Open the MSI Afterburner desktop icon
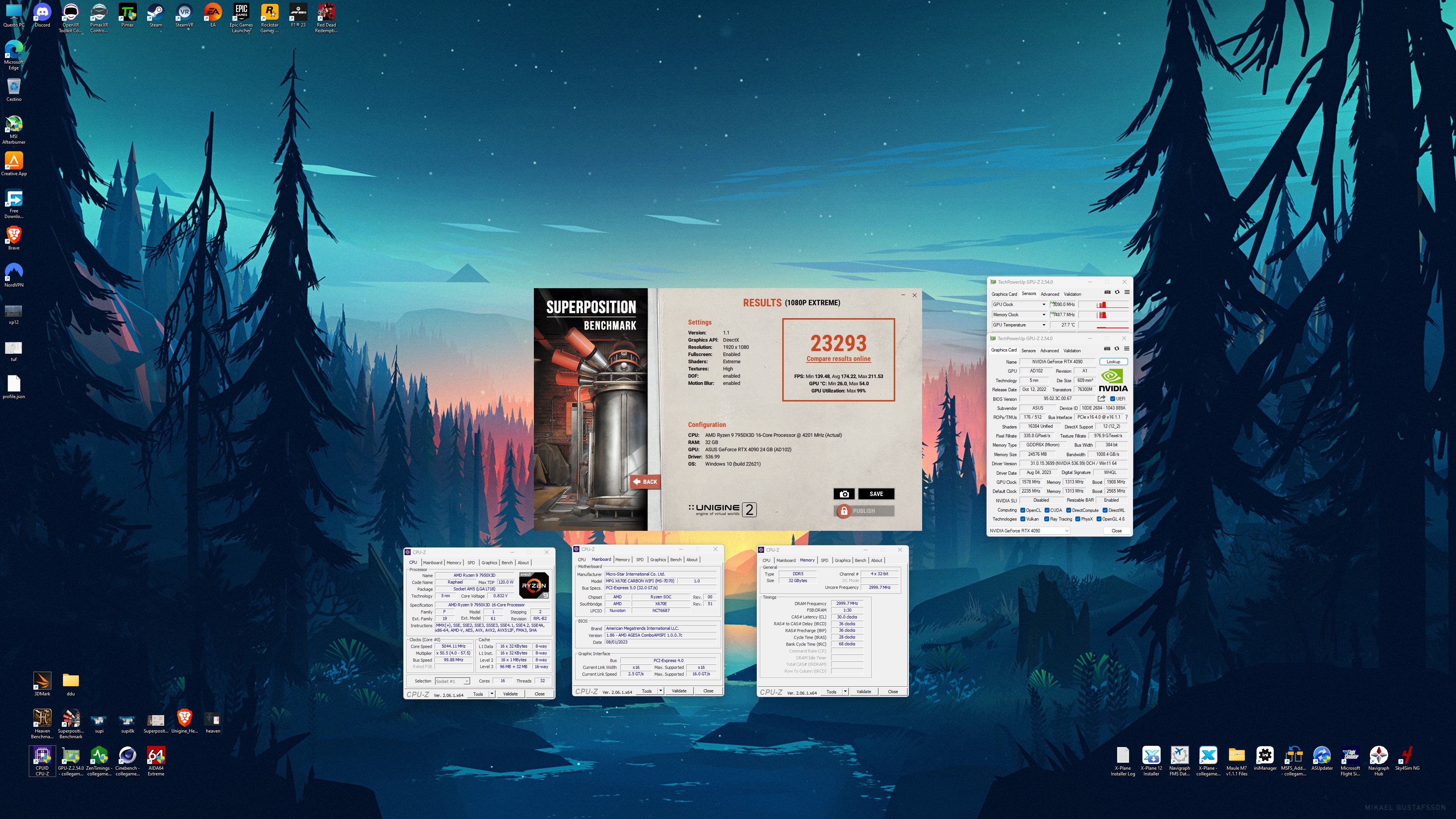1456x819 pixels. [x=14, y=130]
